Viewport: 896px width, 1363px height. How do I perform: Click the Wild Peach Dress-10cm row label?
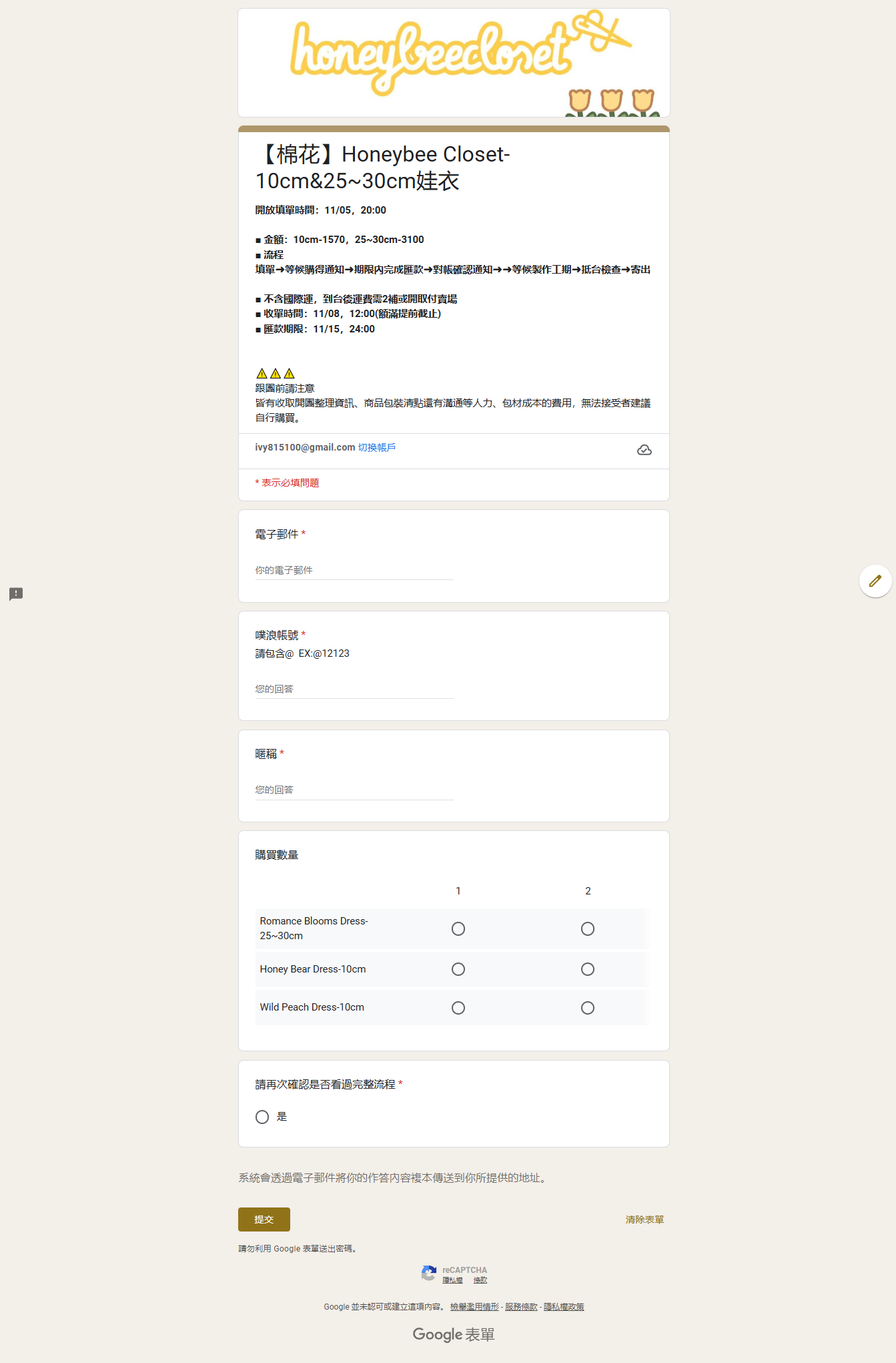312,1007
